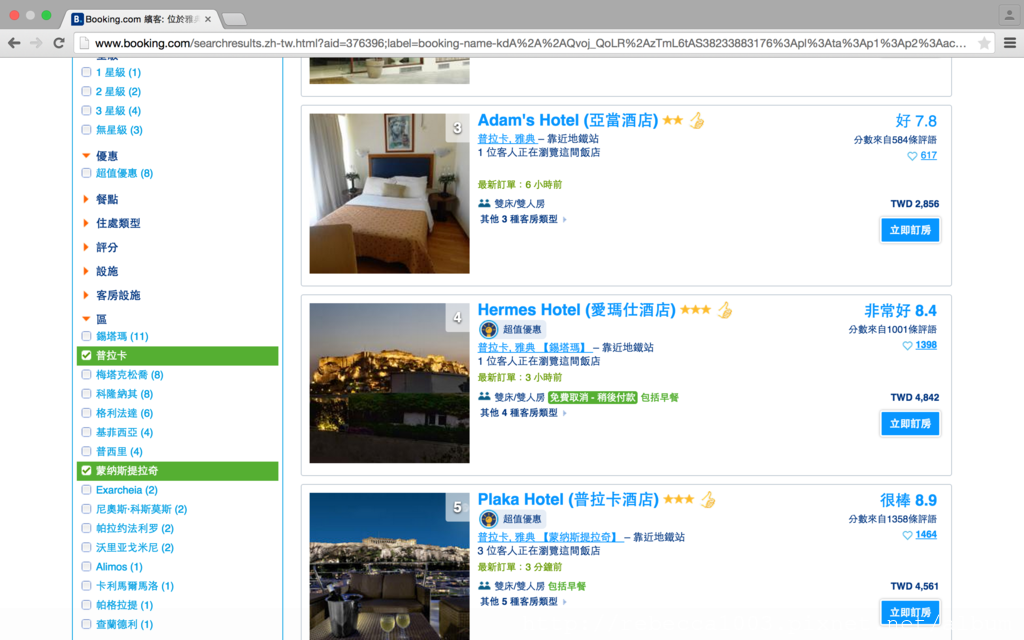Image resolution: width=1024 pixels, height=640 pixels.
Task: Click Adam's Hotel star rating icons
Action: [673, 120]
